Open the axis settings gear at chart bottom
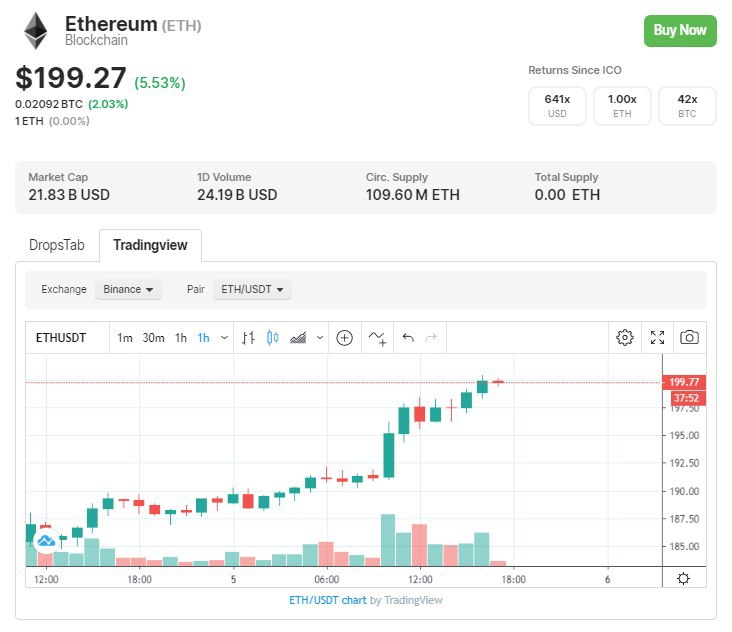The image size is (732, 632). [x=683, y=579]
